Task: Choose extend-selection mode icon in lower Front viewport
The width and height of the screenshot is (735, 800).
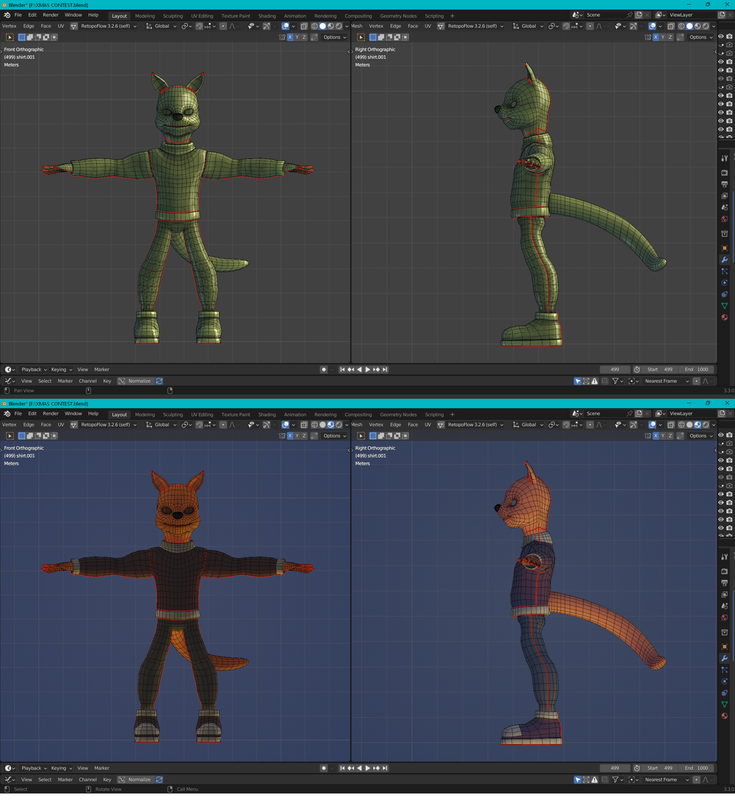Action: click(30, 436)
